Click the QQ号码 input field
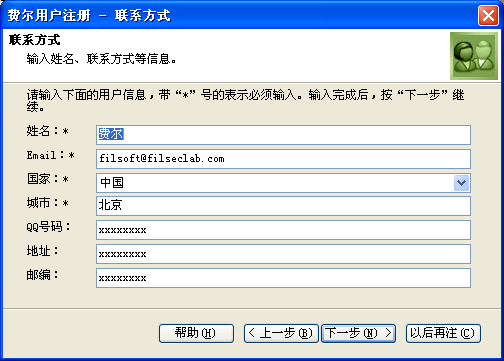504x361 pixels. pos(283,230)
